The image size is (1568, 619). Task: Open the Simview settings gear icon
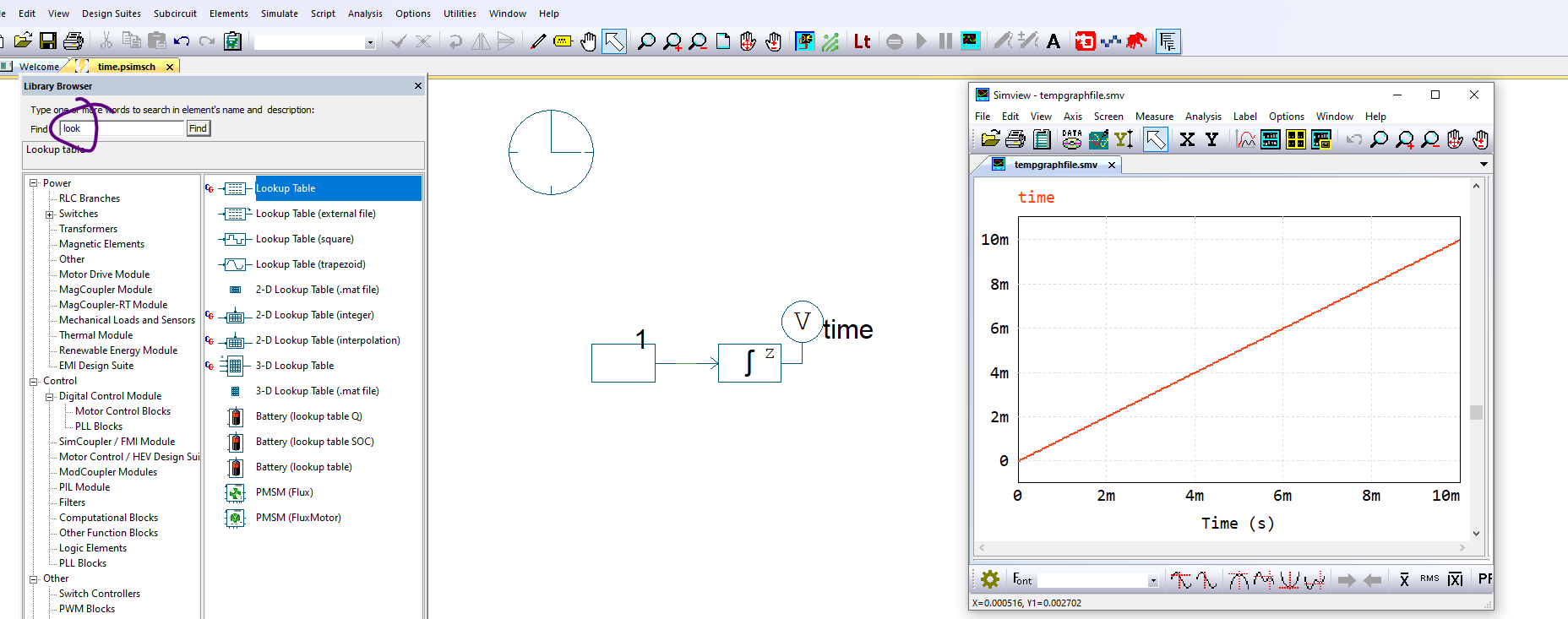(990, 579)
